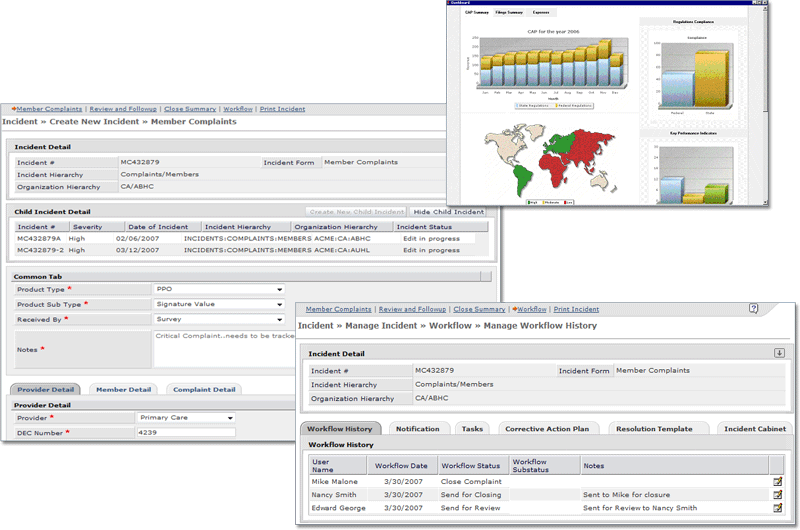The image size is (800, 530).
Task: Select the Corrective Action Plan tab
Action: [545, 429]
